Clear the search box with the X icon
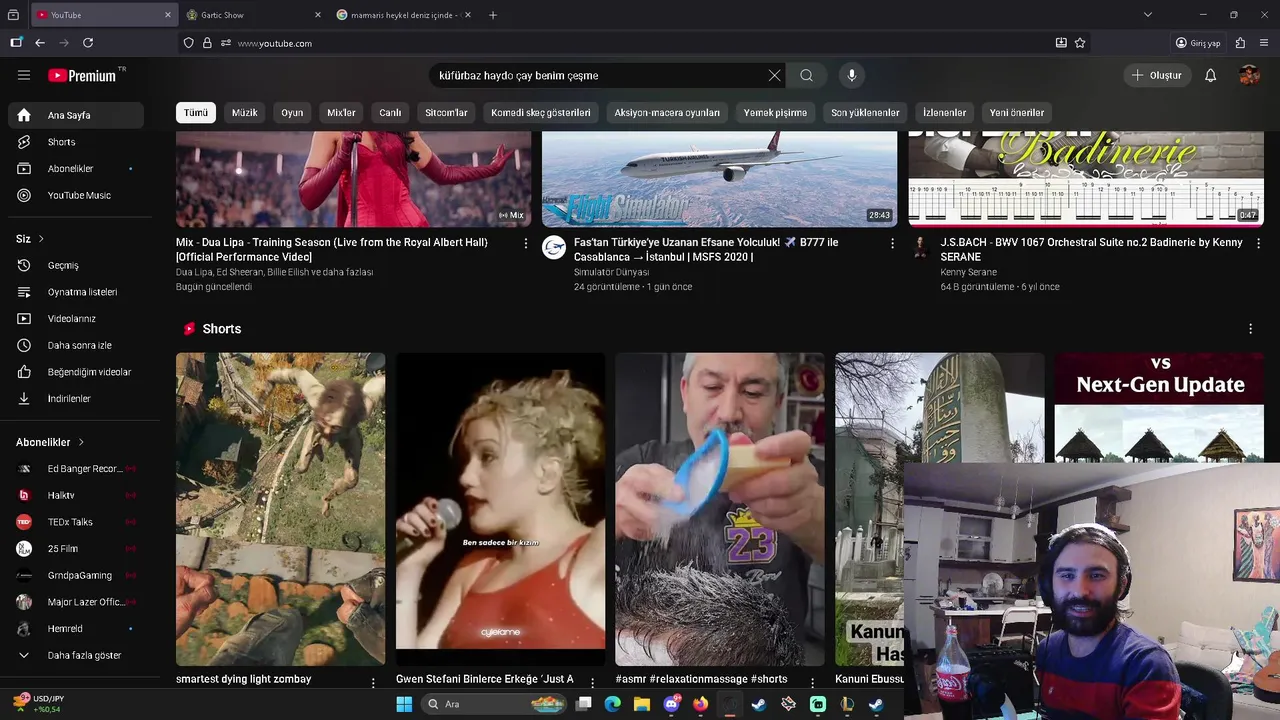The width and height of the screenshot is (1280, 720). 774,75
